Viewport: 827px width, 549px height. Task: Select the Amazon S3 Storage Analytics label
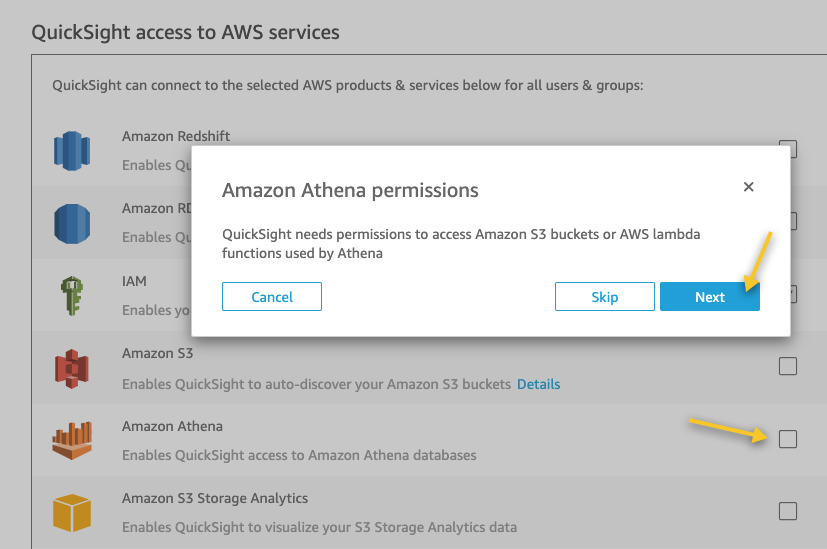pos(214,498)
